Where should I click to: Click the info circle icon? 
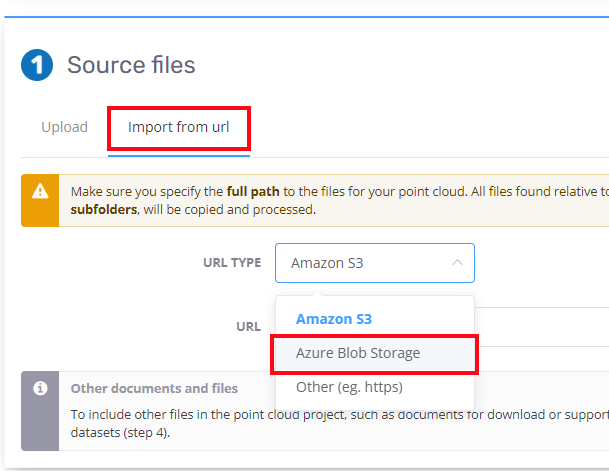coord(40,388)
